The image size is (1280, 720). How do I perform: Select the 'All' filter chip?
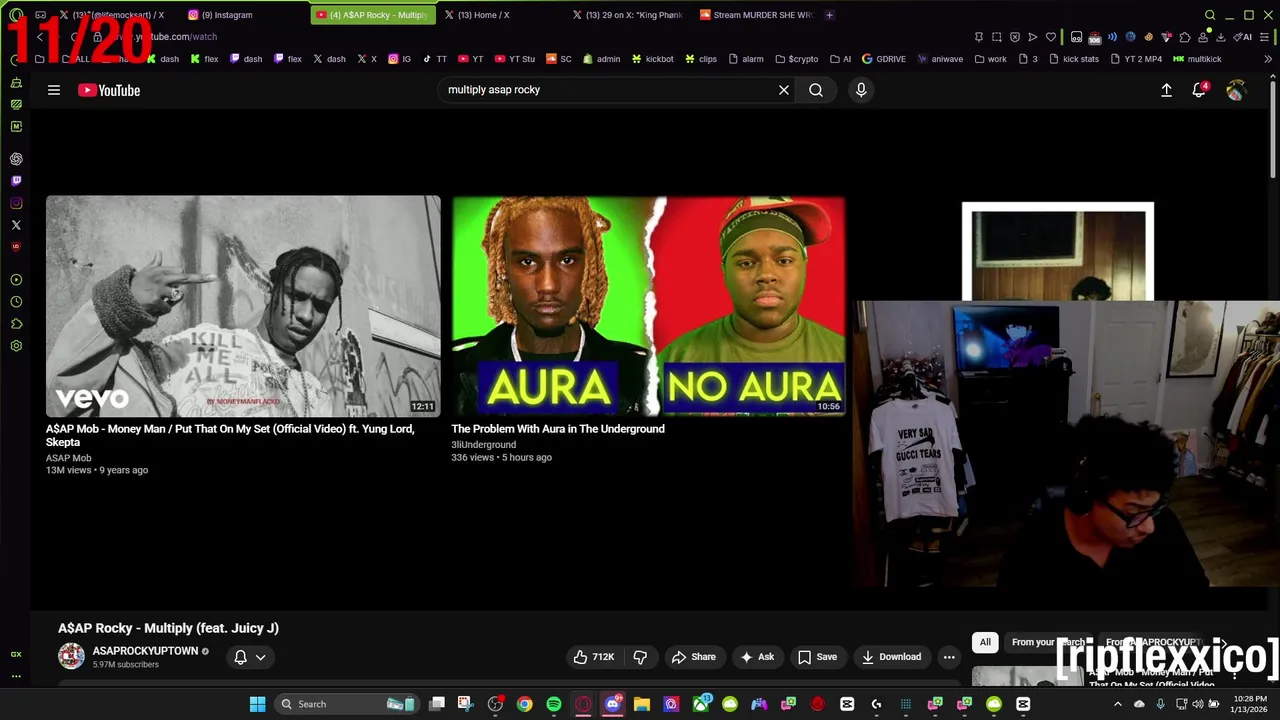coord(985,642)
